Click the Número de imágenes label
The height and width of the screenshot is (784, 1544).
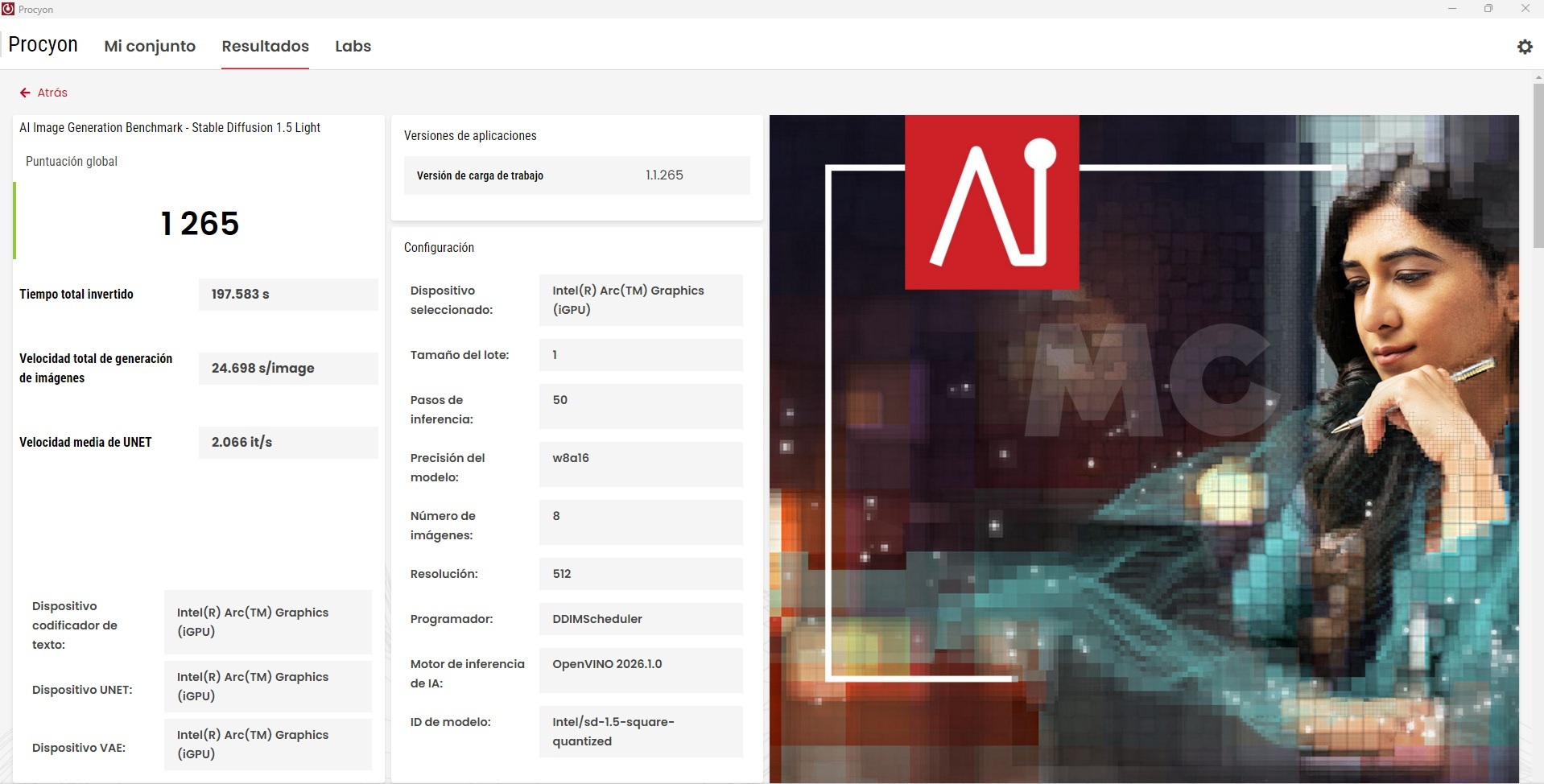pos(443,526)
